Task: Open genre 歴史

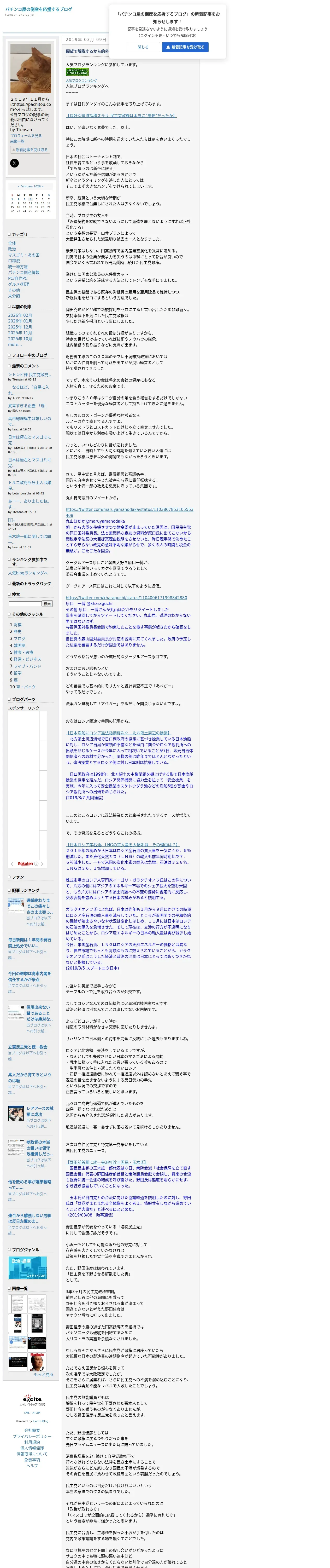Action: click(18, 632)
